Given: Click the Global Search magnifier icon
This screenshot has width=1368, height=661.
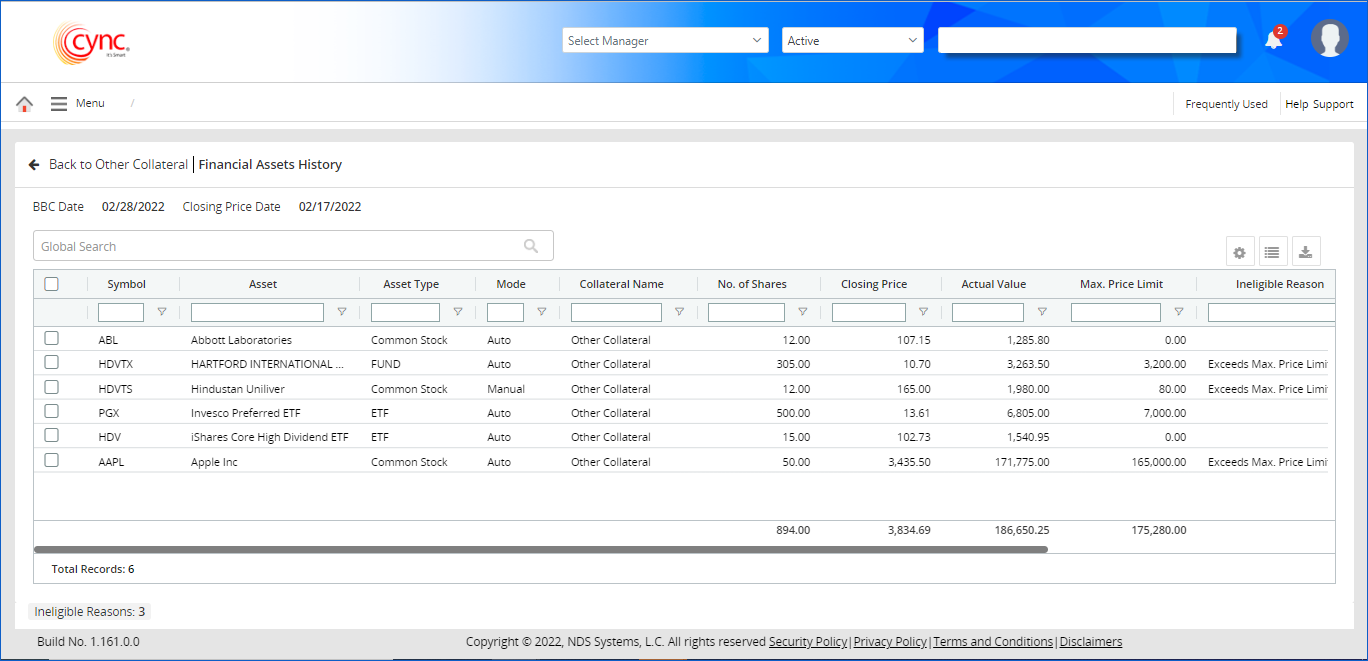Looking at the screenshot, I should click(531, 246).
